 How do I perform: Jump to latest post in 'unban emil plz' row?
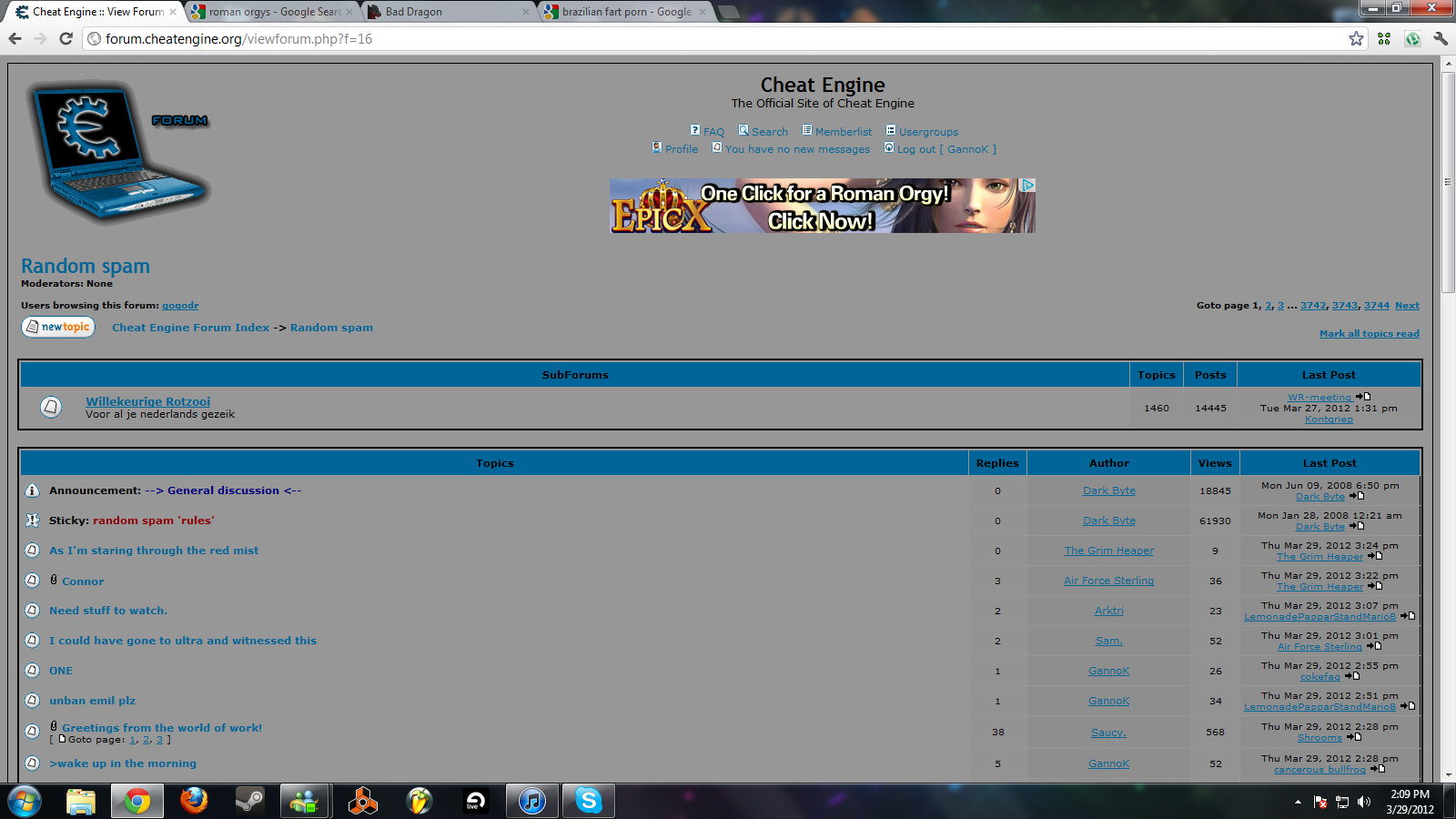pos(1408,706)
